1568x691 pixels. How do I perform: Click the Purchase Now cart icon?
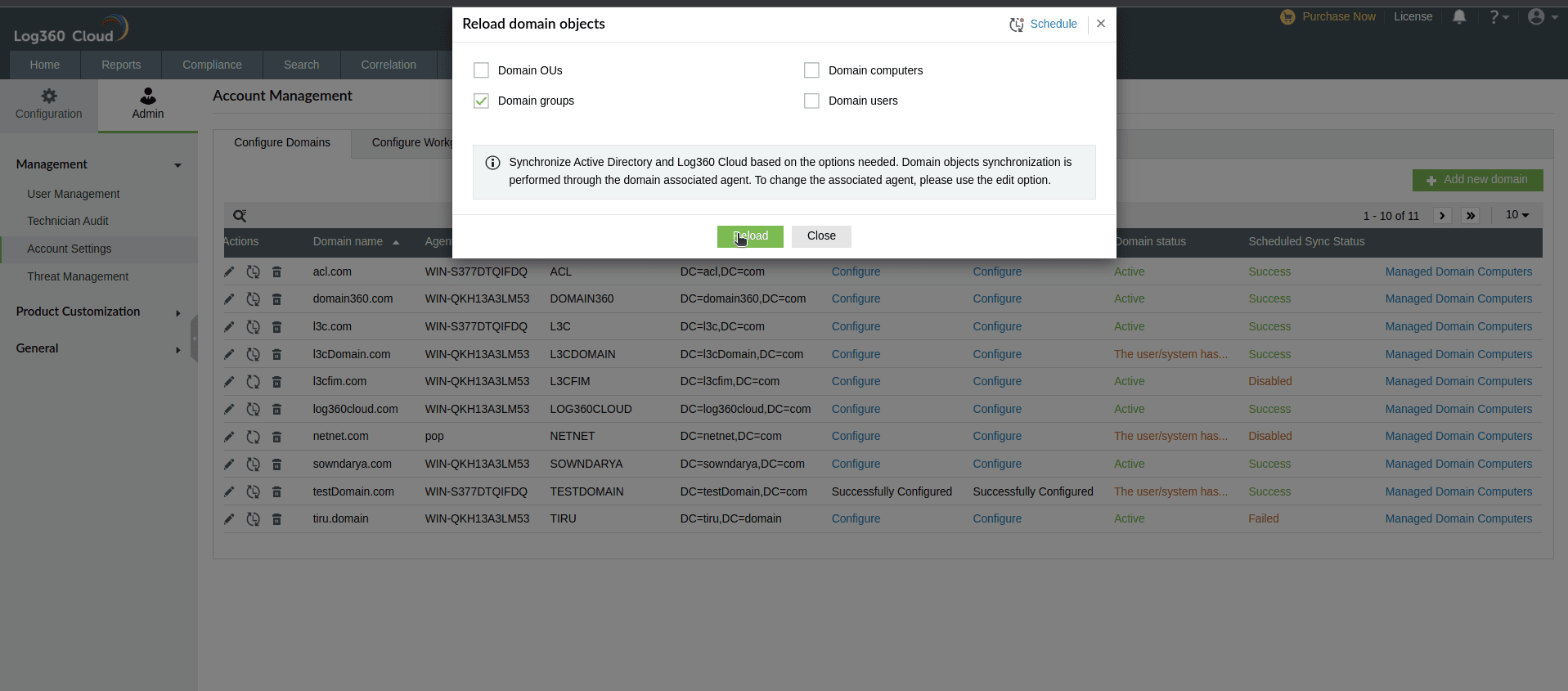point(1287,16)
